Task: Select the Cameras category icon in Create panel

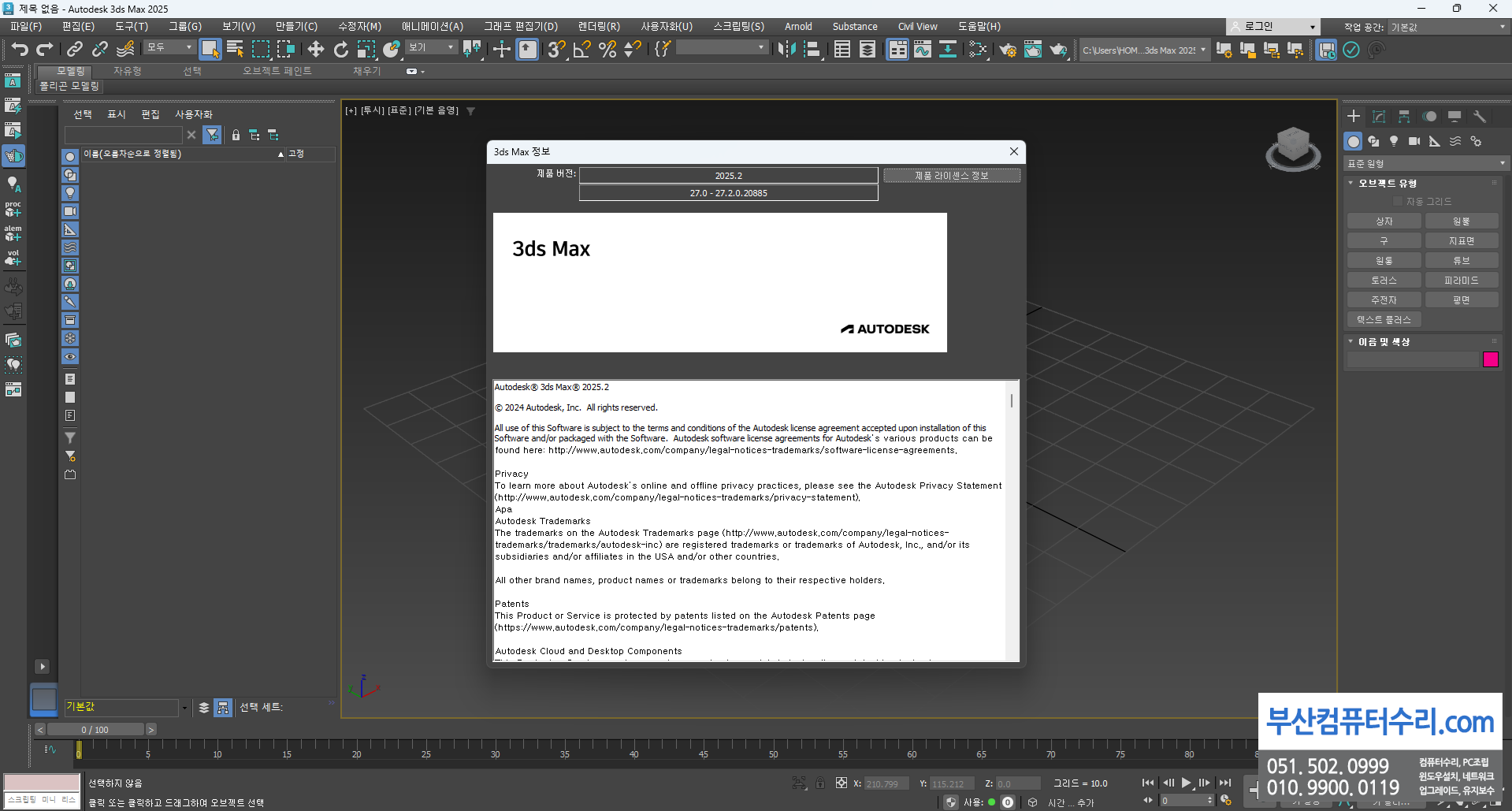Action: pos(1414,141)
